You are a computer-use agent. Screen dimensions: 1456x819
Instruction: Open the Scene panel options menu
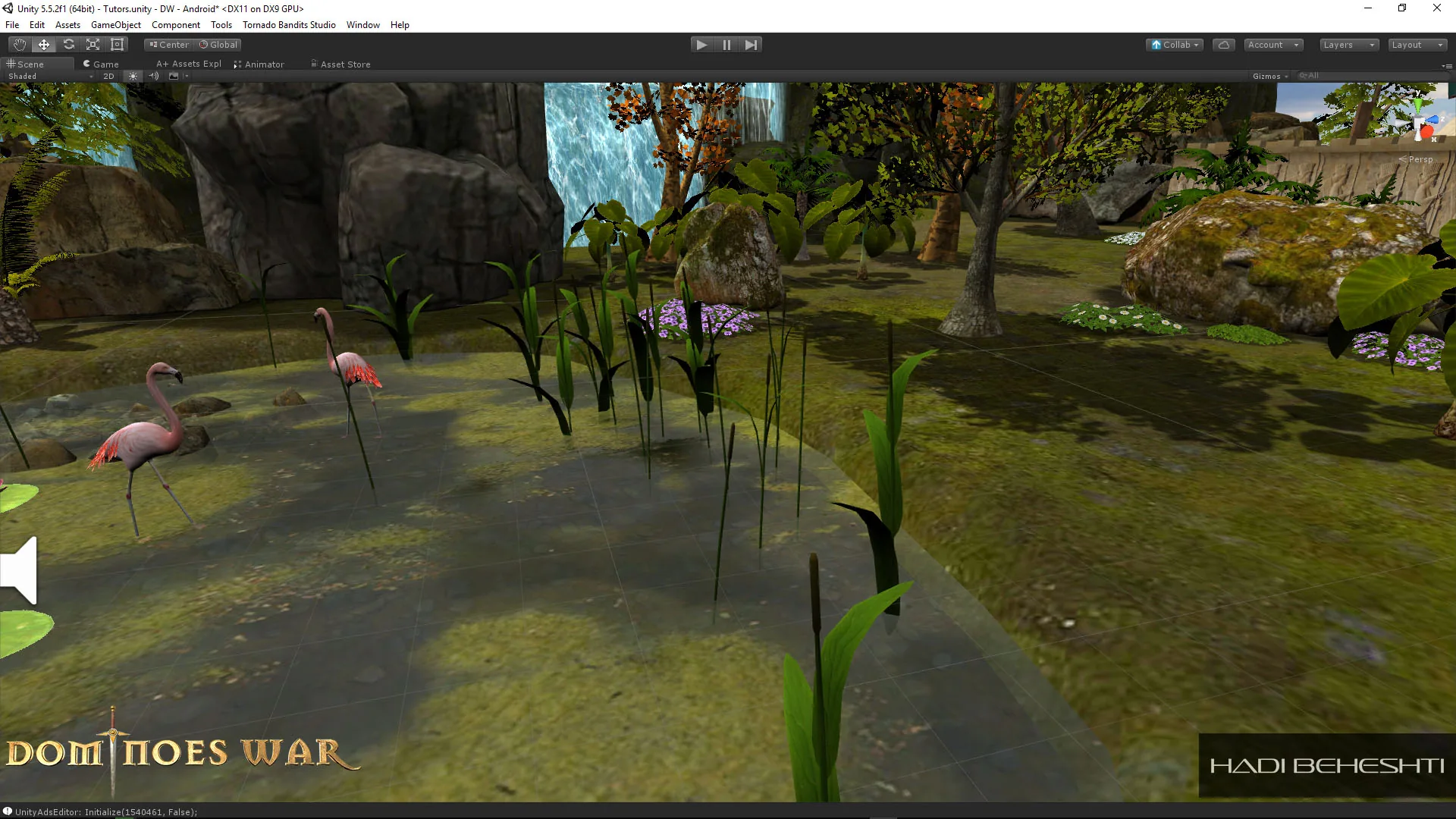[x=1447, y=66]
